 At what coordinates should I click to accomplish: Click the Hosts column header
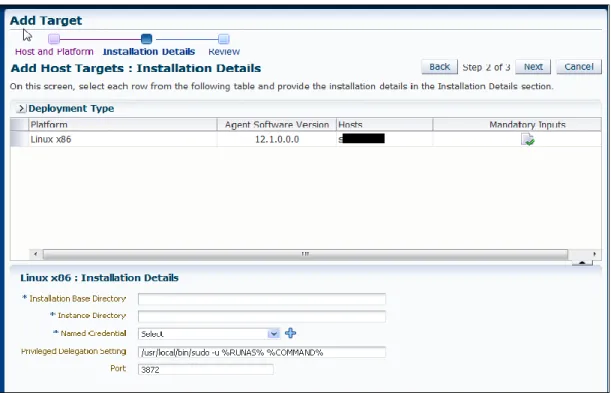pos(385,125)
